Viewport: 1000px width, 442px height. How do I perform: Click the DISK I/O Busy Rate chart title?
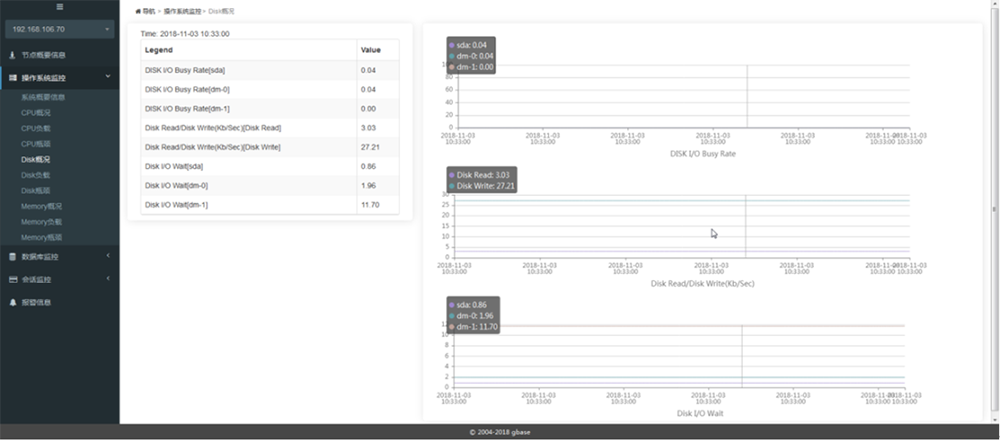point(702,154)
